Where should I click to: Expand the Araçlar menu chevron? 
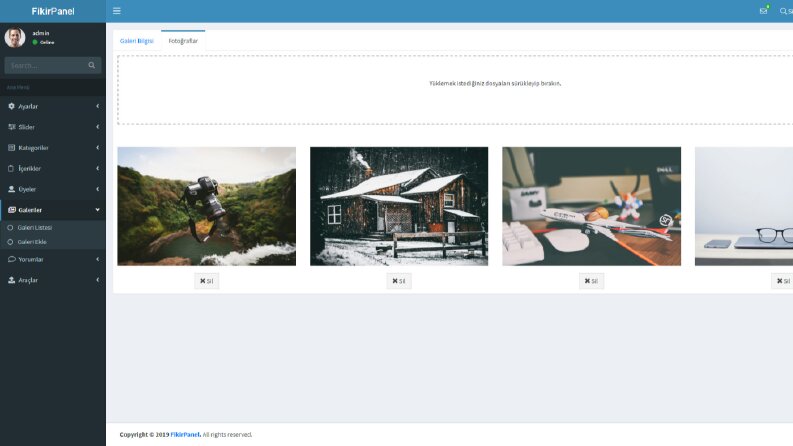tap(98, 280)
